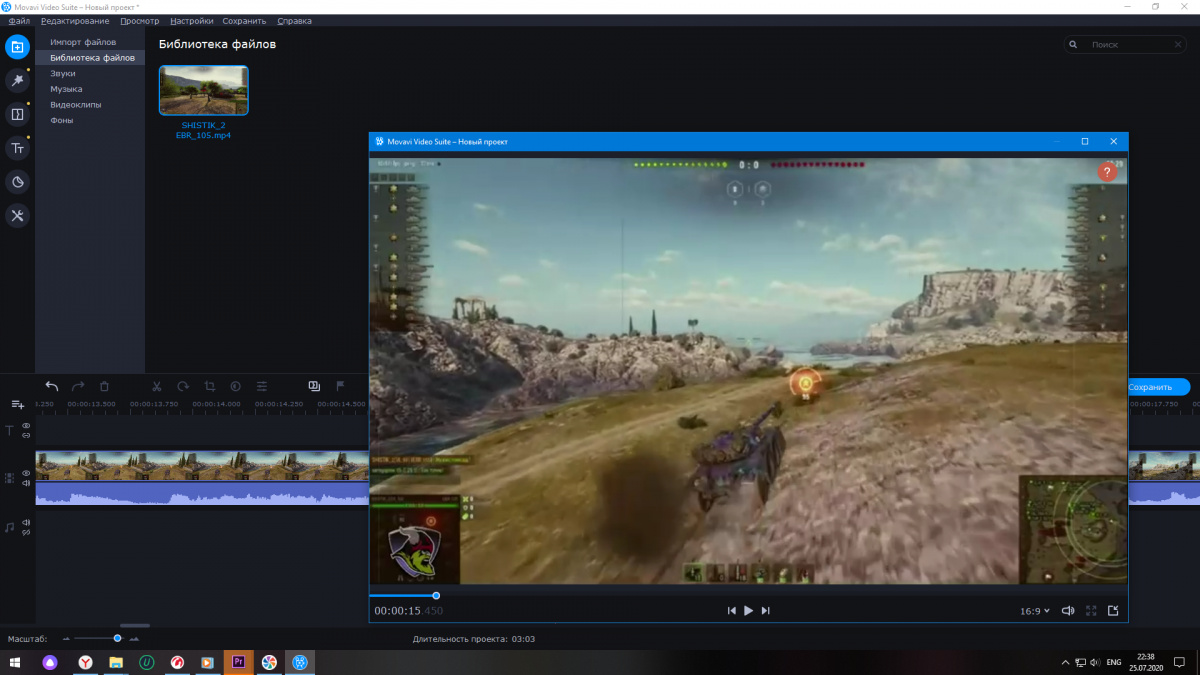Open the Filters magic wand panel
Viewport: 1200px width, 675px height.
(x=17, y=80)
